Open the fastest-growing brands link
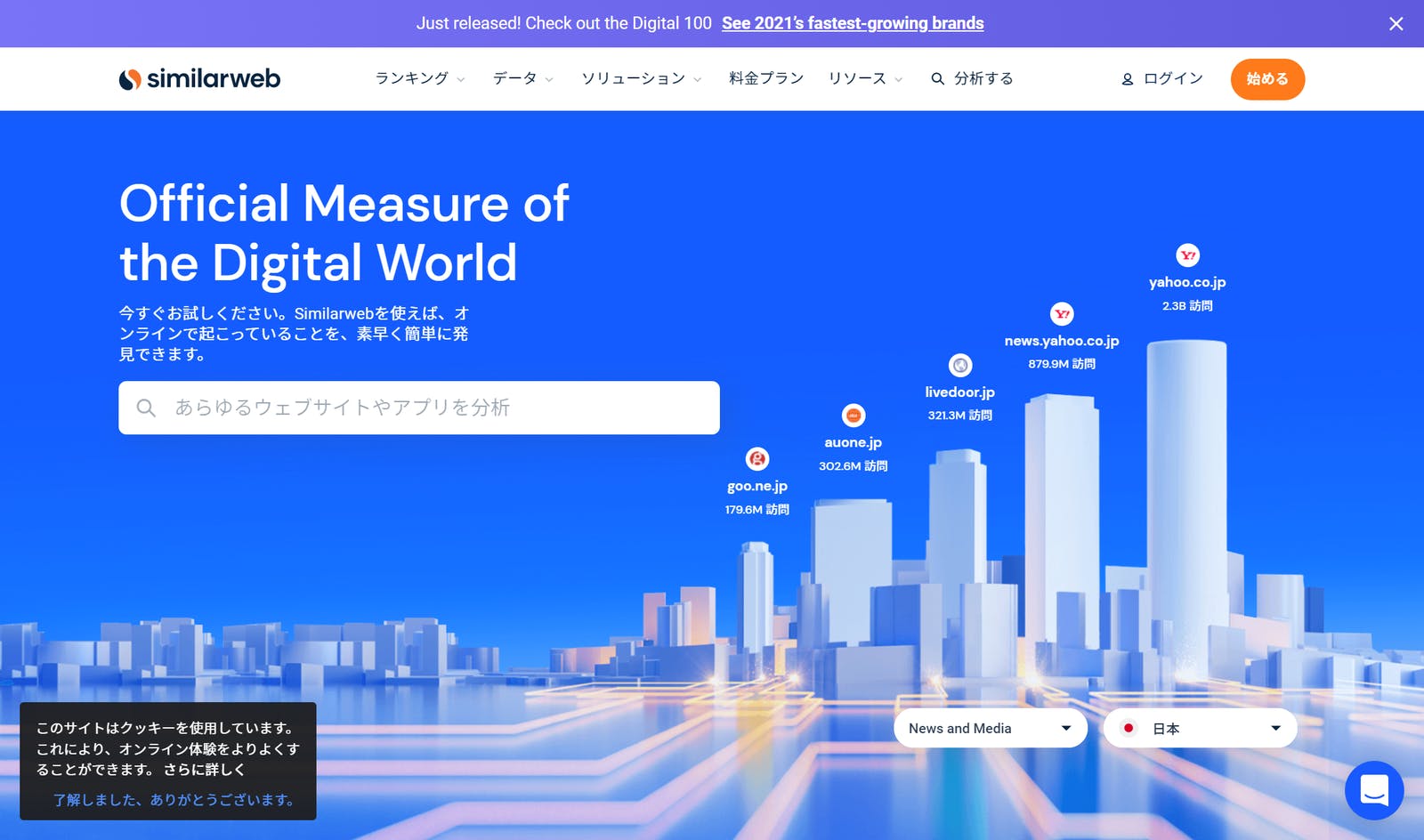1424x840 pixels. click(853, 23)
